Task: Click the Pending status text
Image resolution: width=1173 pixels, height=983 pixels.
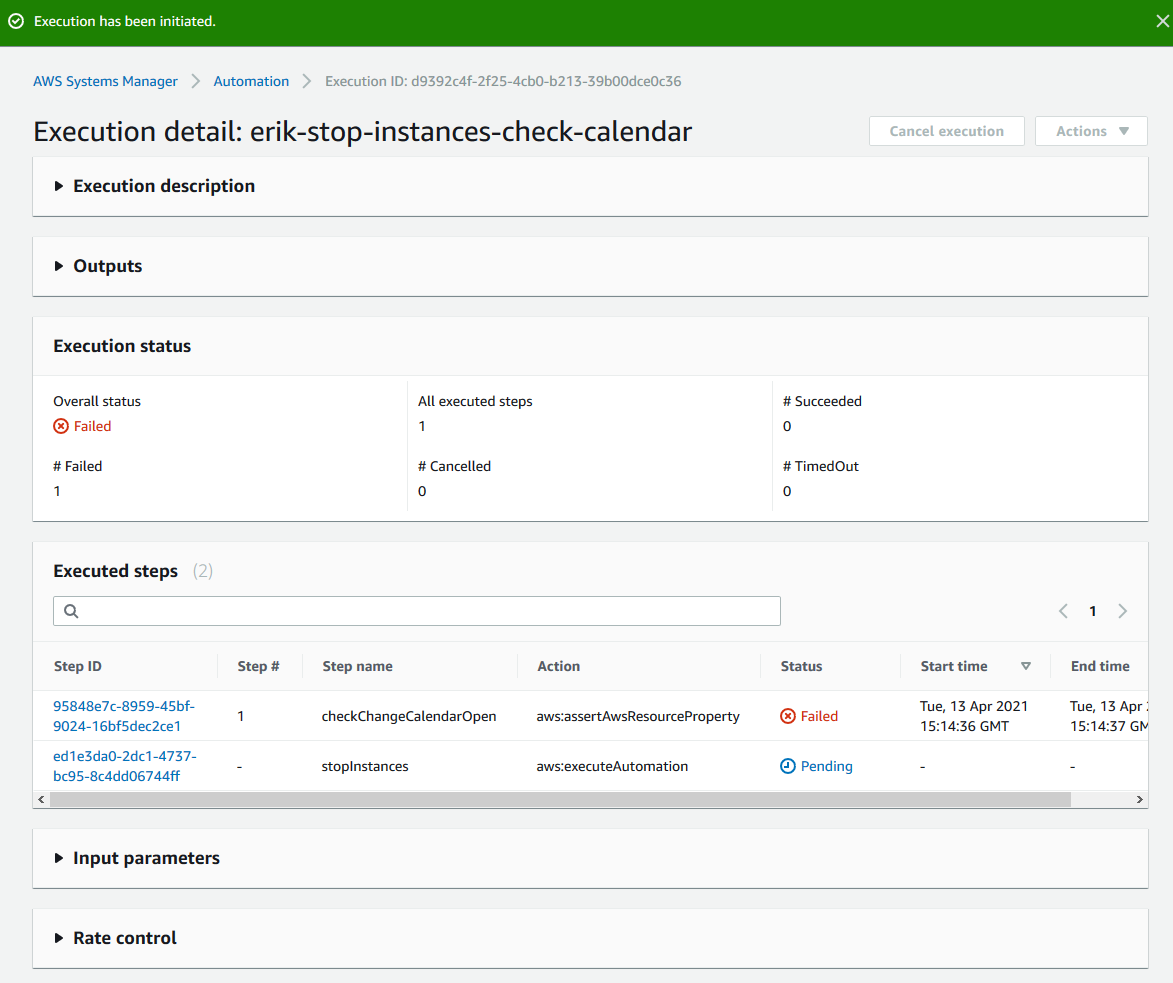Action: (x=827, y=766)
